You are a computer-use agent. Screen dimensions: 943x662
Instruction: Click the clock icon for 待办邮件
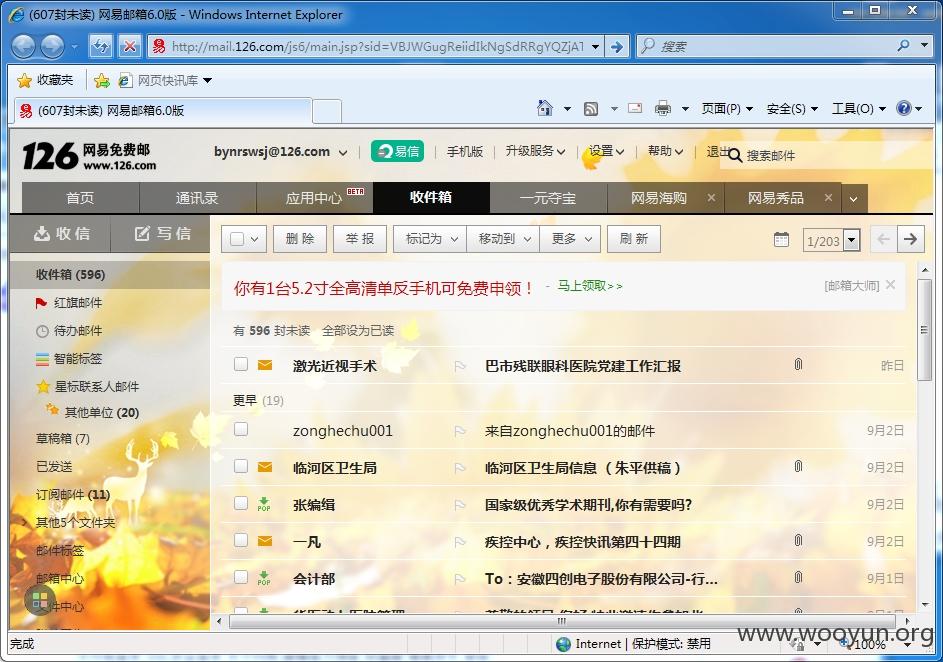(x=42, y=331)
